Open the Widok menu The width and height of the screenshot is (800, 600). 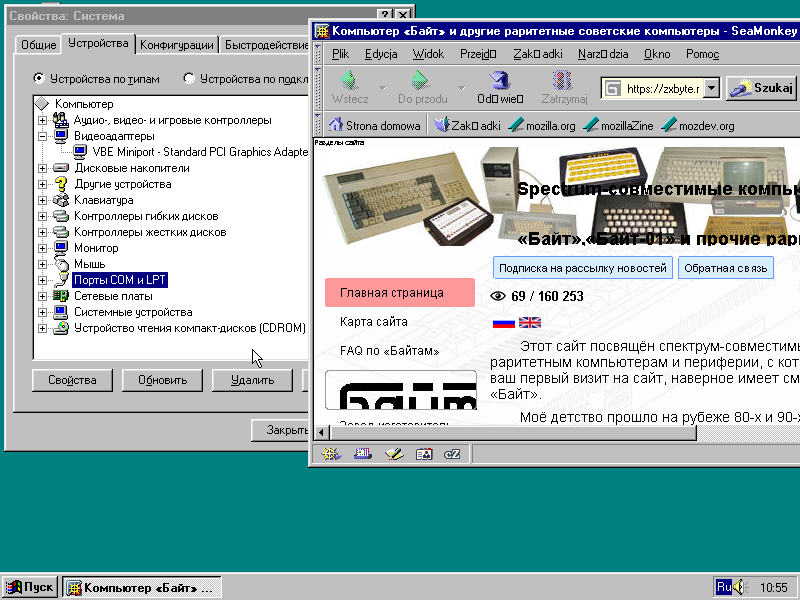[428, 54]
